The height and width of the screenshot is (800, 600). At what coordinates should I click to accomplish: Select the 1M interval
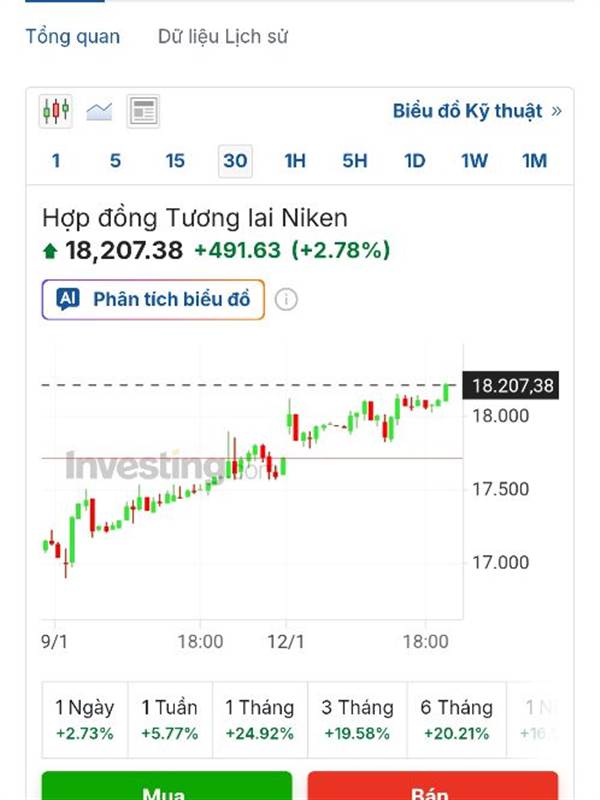tap(534, 161)
